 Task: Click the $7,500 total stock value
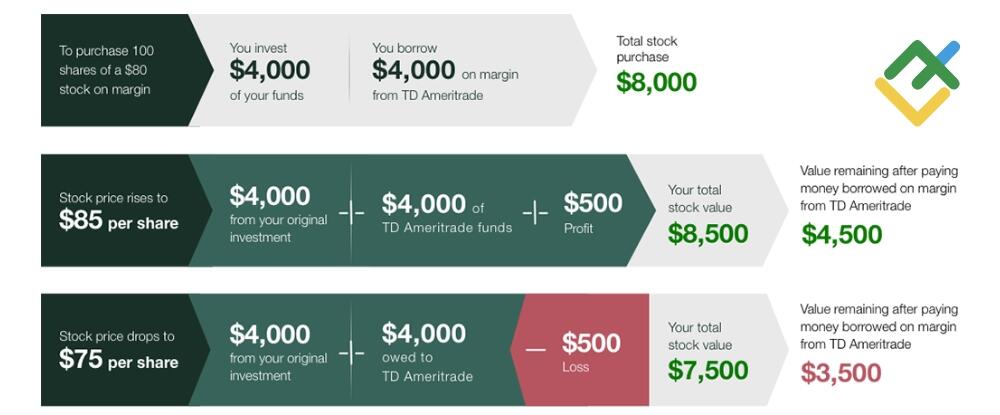(708, 370)
